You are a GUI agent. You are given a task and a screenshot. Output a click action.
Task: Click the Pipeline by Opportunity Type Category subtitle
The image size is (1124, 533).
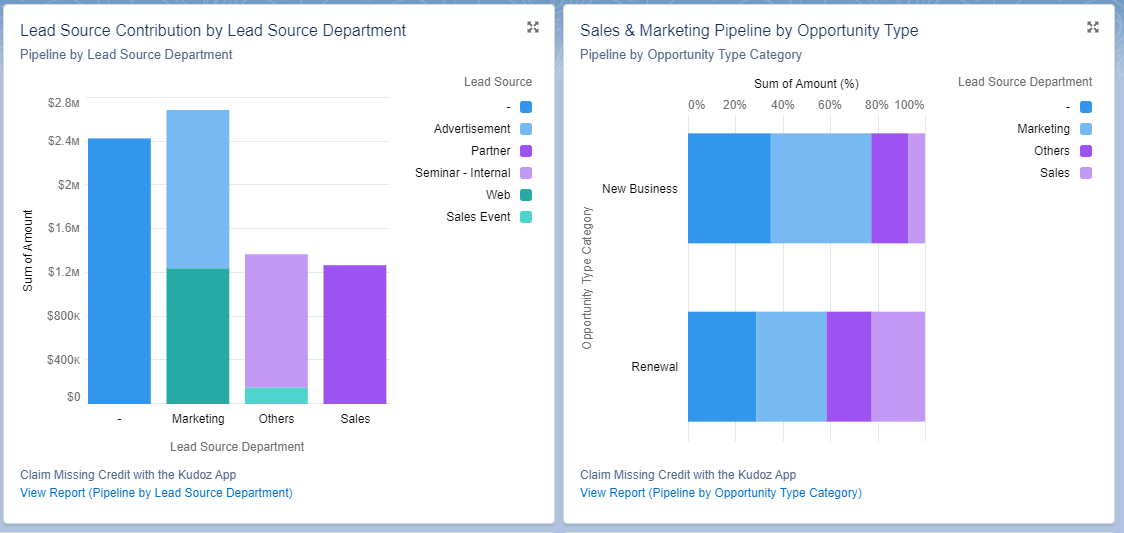[x=690, y=55]
